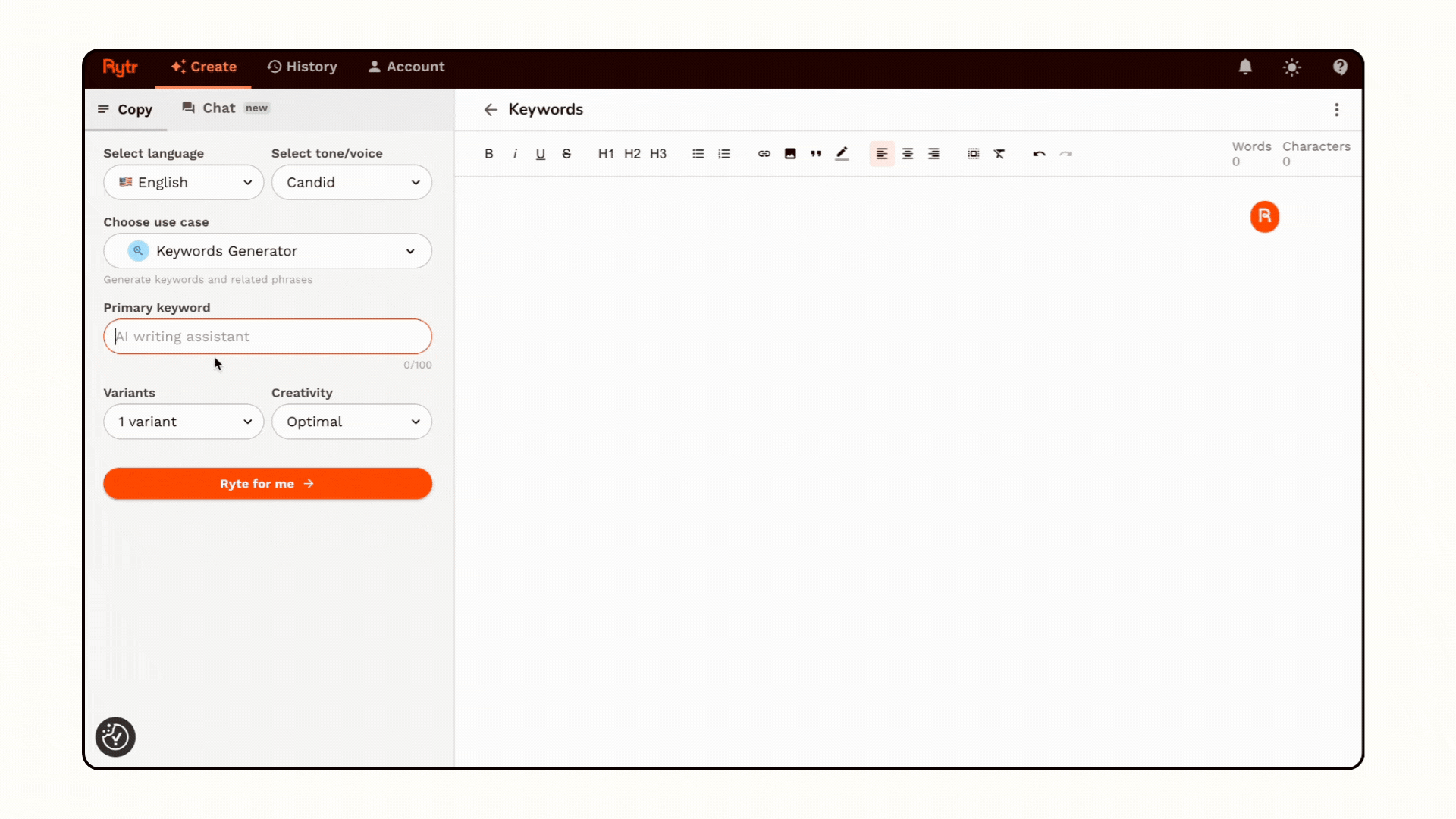This screenshot has width=1456, height=819.
Task: Enable center text alignment
Action: [908, 153]
